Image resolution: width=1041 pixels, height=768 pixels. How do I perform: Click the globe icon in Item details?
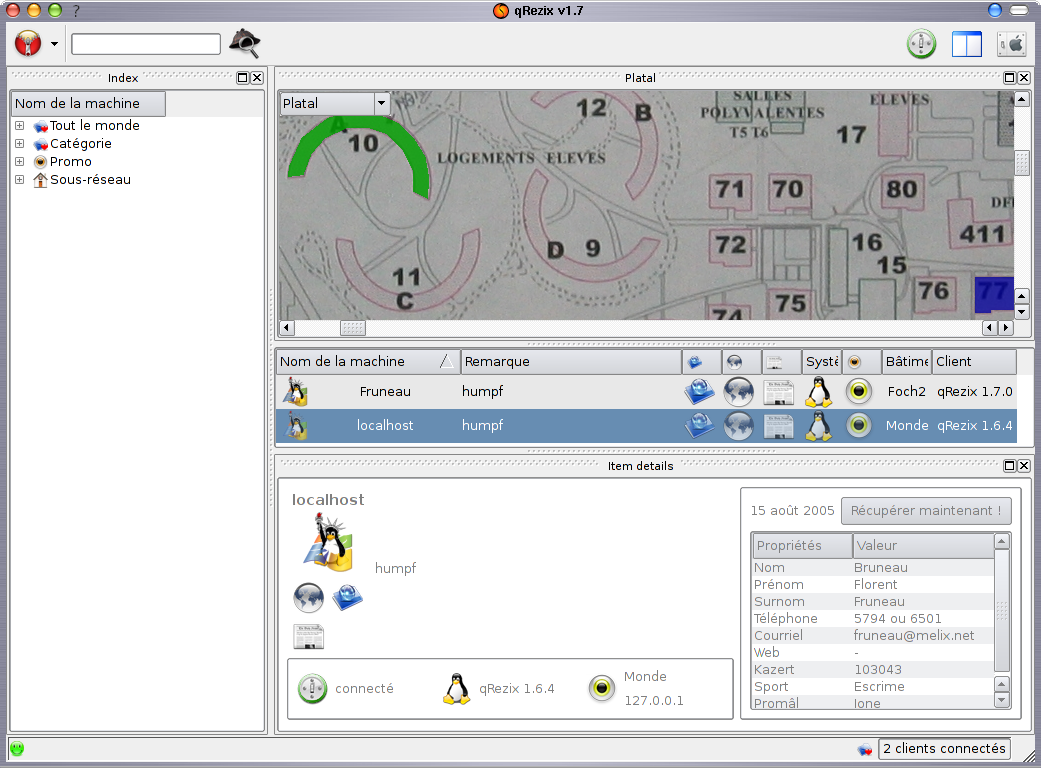(x=309, y=597)
